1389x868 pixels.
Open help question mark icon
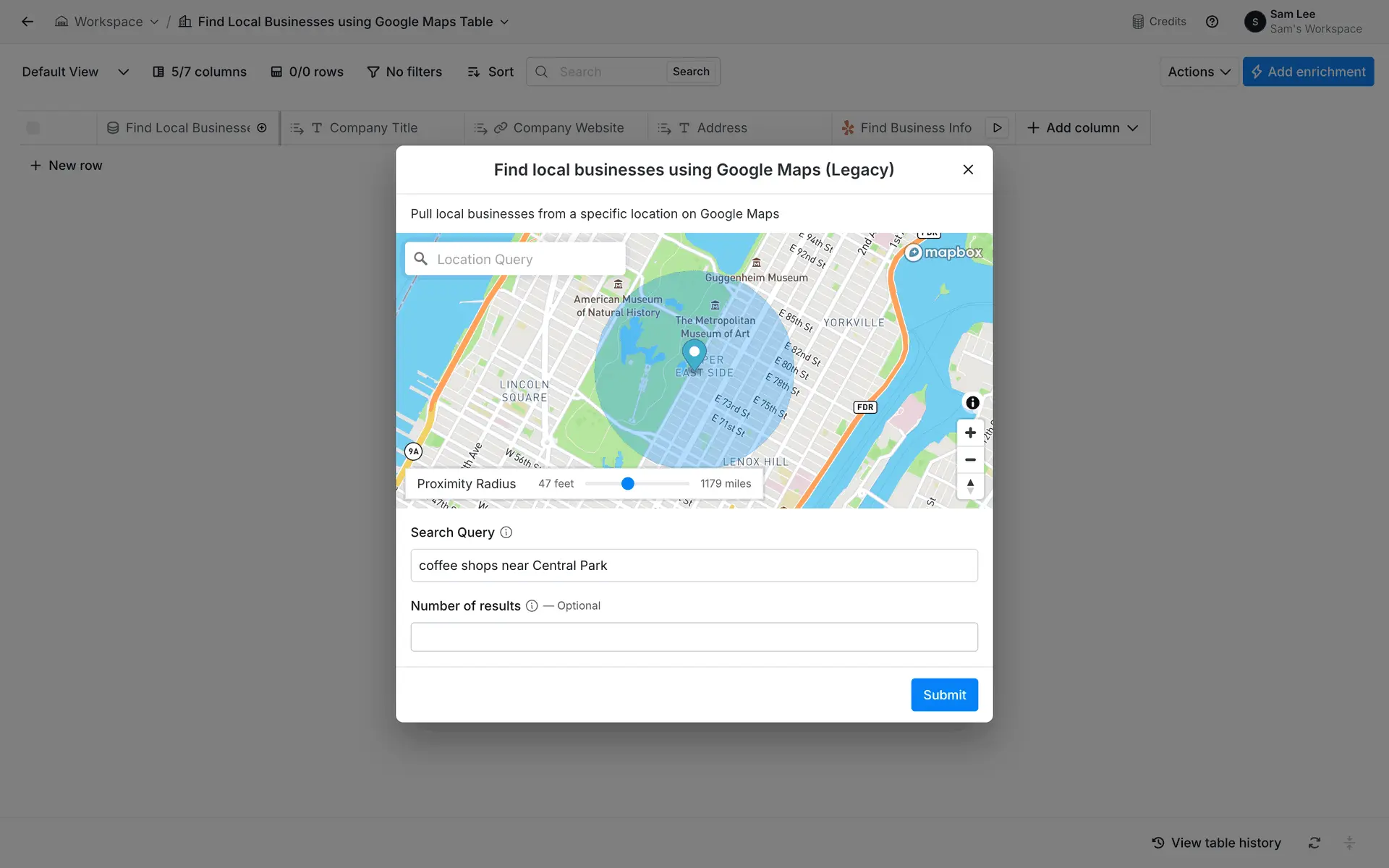click(1212, 22)
